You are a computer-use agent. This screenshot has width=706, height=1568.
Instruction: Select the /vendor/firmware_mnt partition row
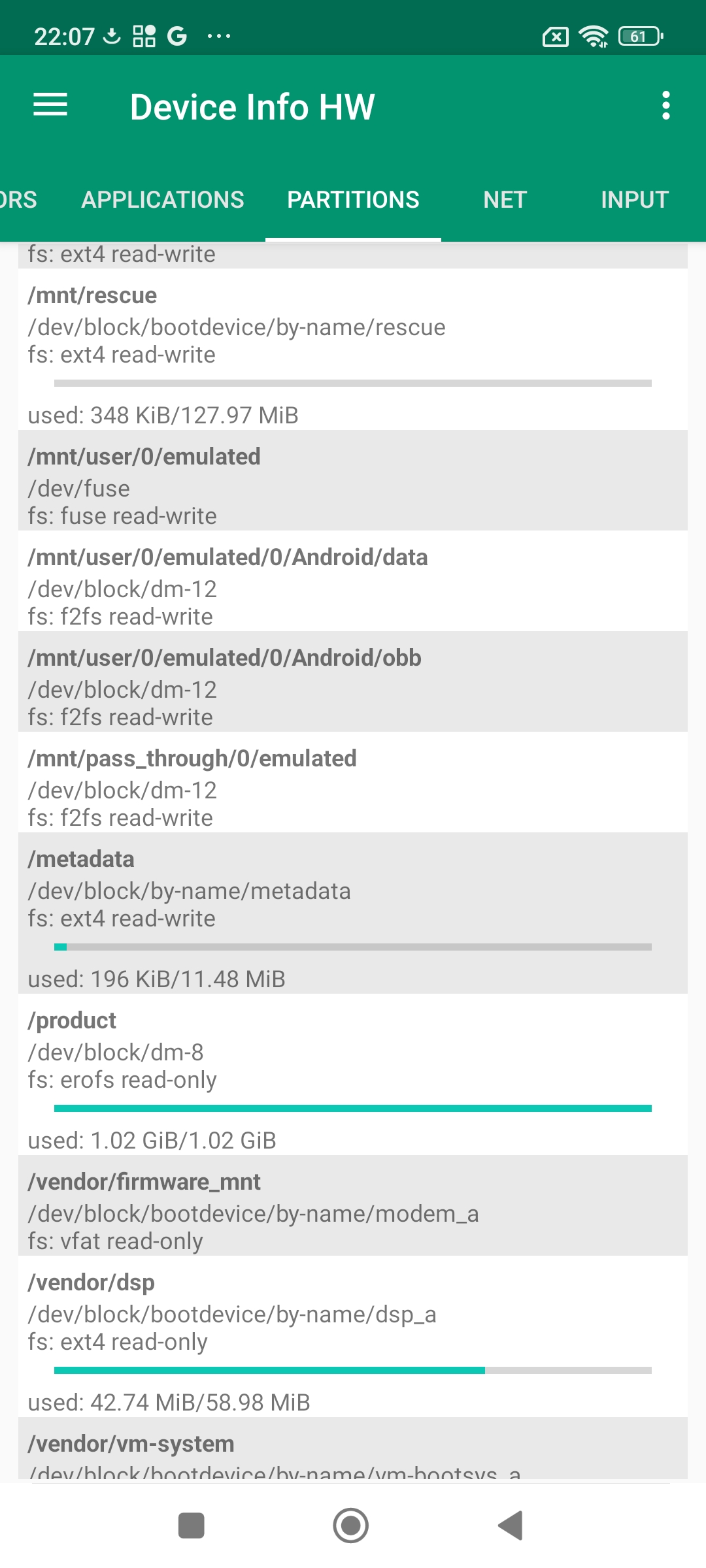(x=353, y=1205)
